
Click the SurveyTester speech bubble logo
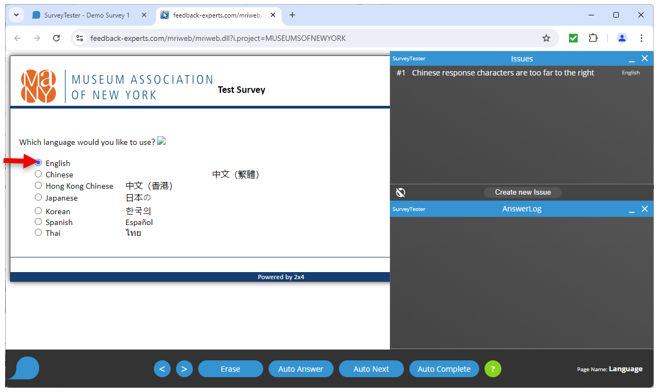[25, 368]
